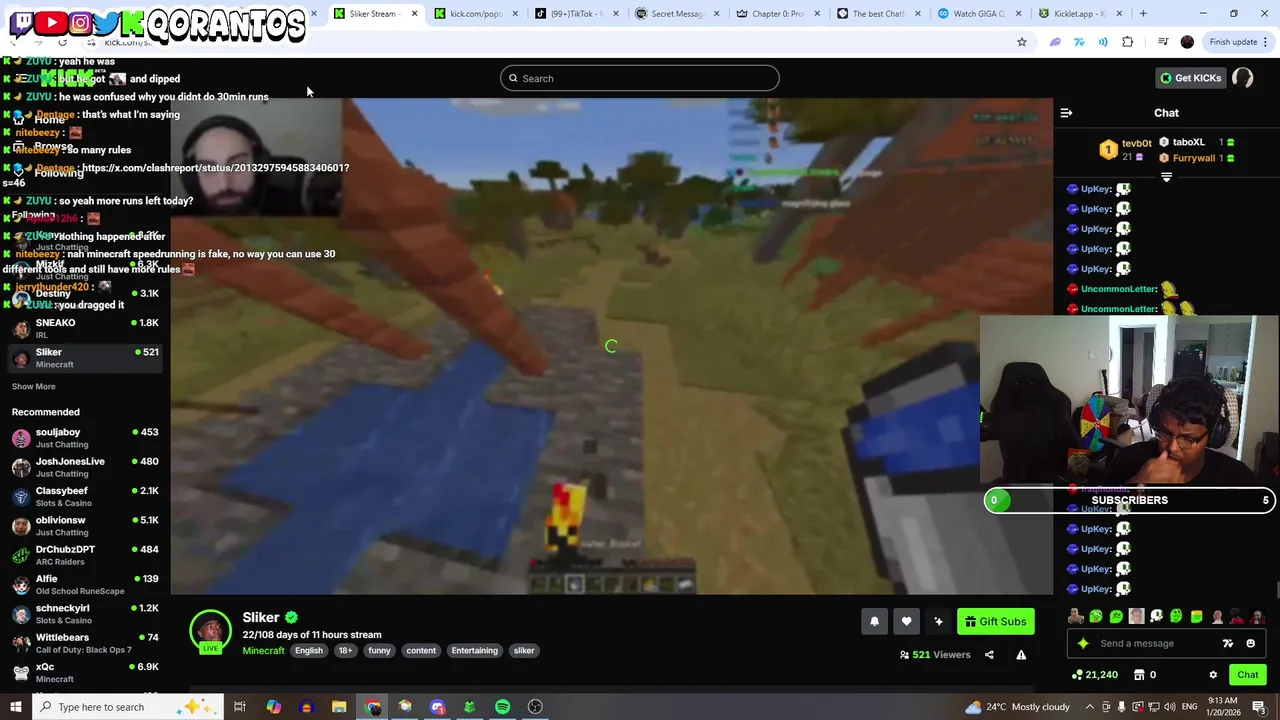Select the 18+ tag
The image size is (1280, 720).
click(x=345, y=651)
